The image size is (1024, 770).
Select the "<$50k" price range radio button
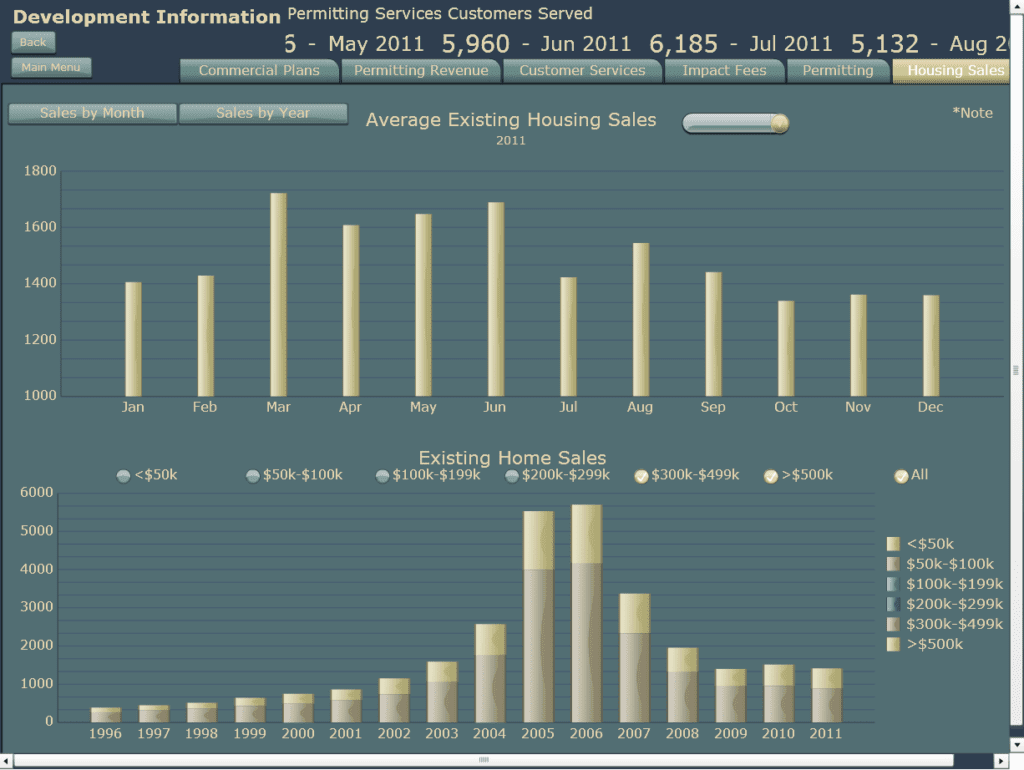124,476
